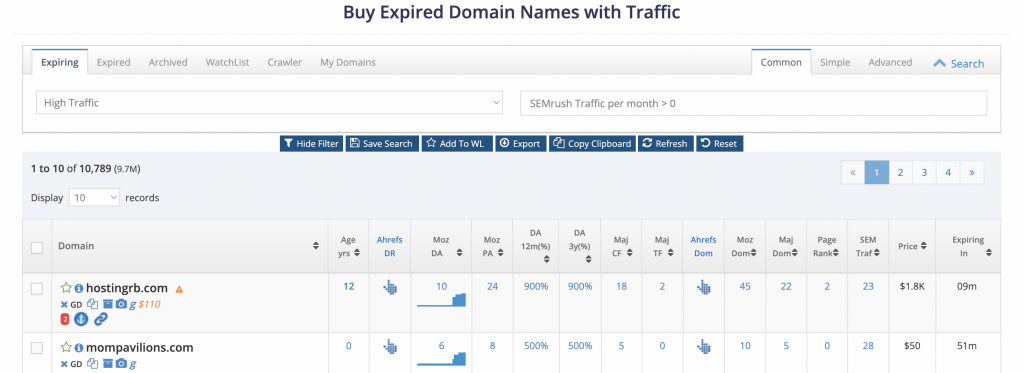Check the mompavilions.com row checkbox
Screen dimensions: 1024x373
click(37, 348)
